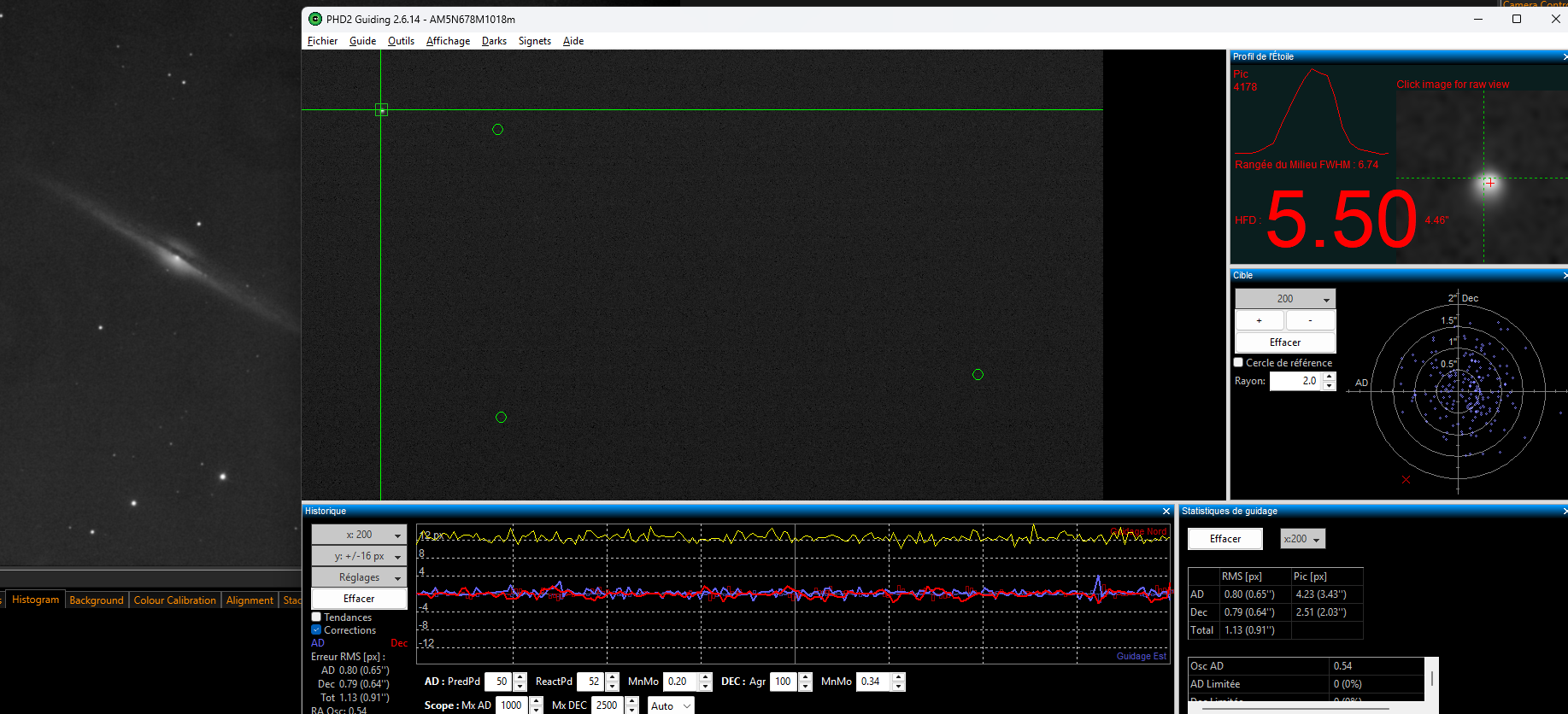Click the '2.51 (2.03'')' peak cell
The width and height of the screenshot is (1568, 714).
[1327, 612]
